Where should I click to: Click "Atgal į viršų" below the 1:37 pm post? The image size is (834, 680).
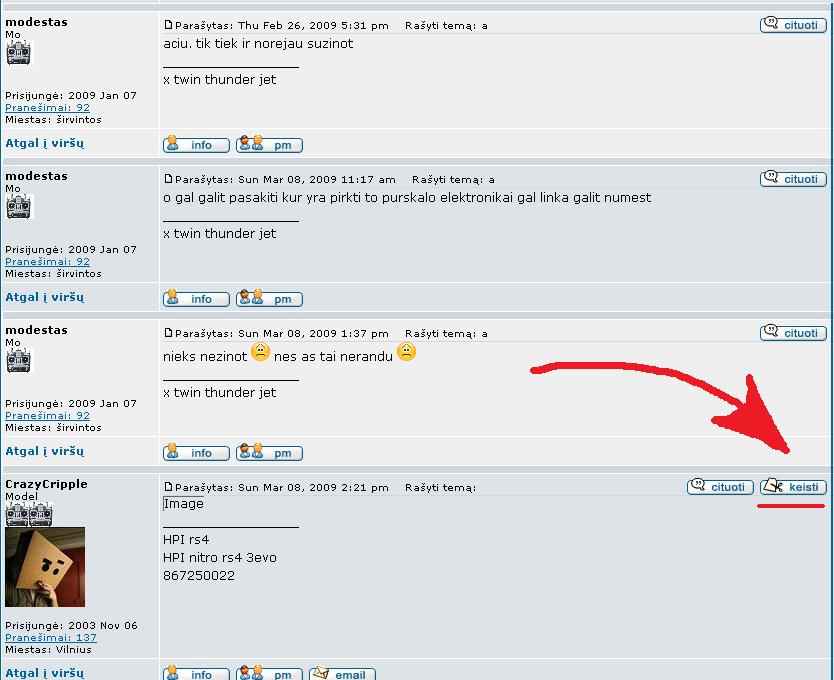click(45, 451)
